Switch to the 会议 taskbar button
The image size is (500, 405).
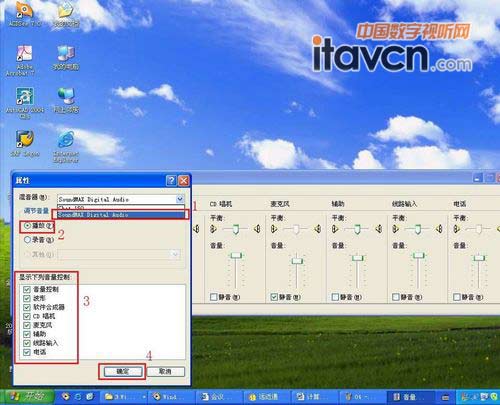220,397
